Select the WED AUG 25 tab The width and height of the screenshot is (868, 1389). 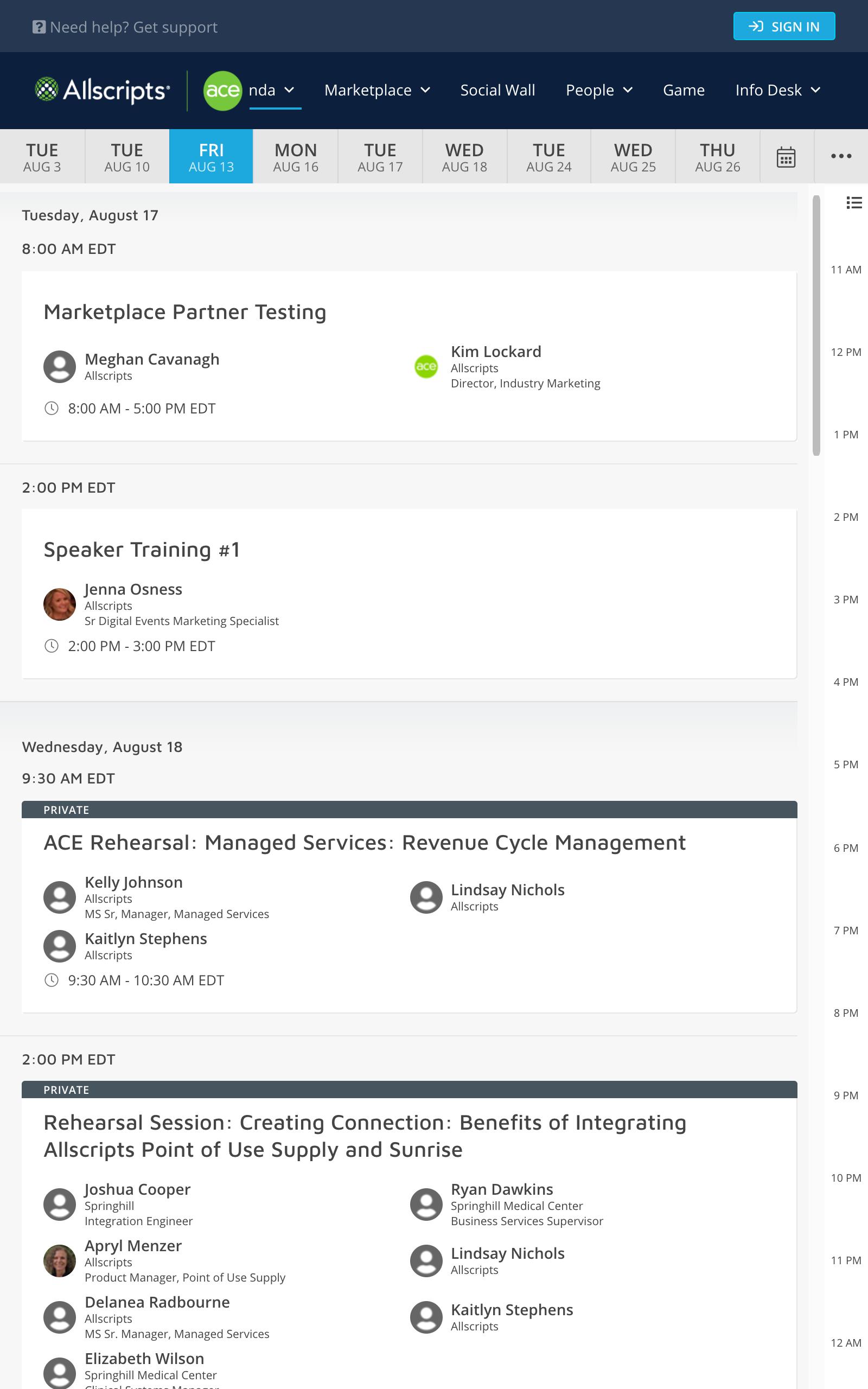[x=633, y=157]
